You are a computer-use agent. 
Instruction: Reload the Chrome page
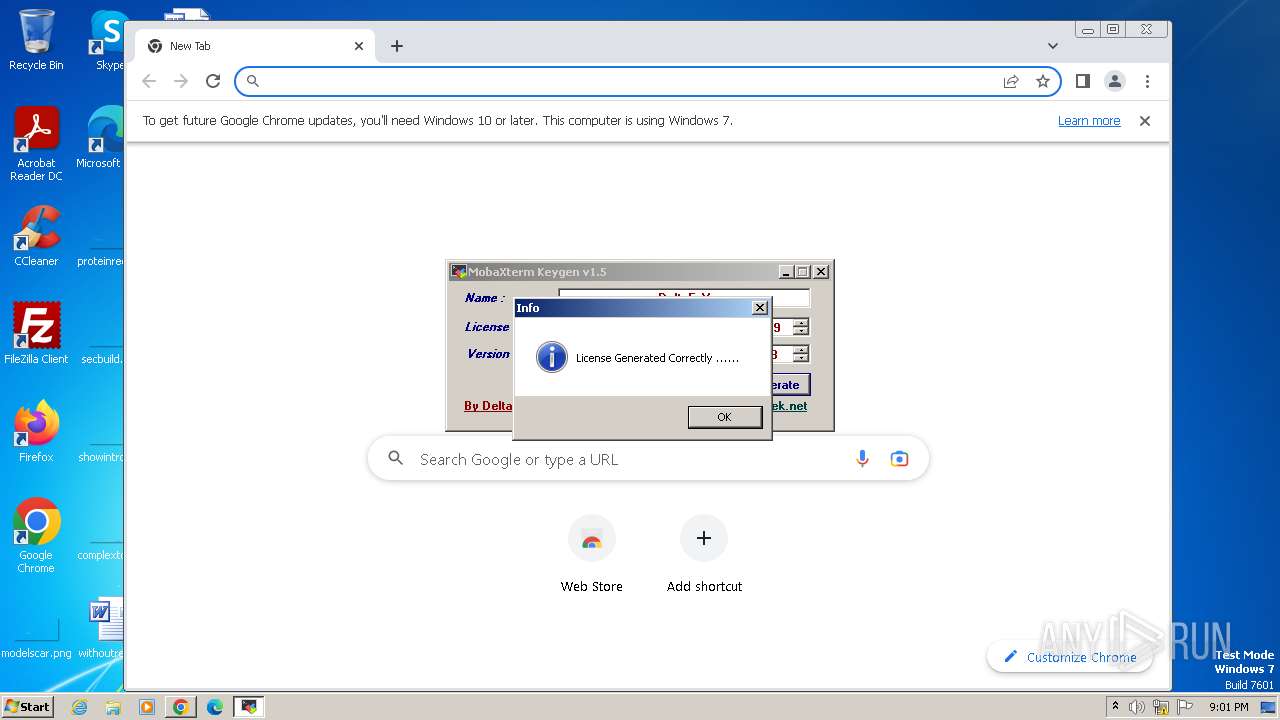pos(213,81)
